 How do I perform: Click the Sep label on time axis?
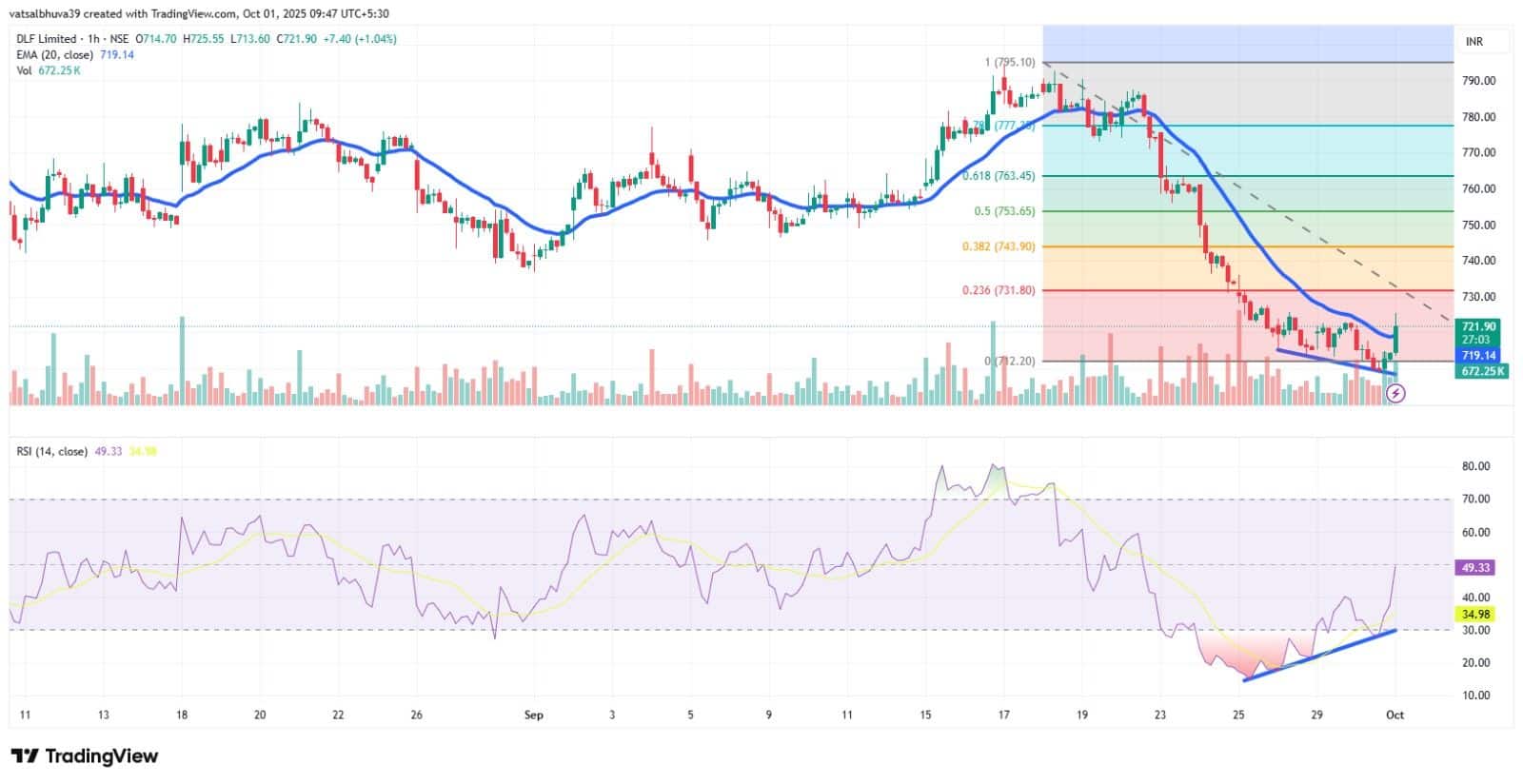(533, 715)
